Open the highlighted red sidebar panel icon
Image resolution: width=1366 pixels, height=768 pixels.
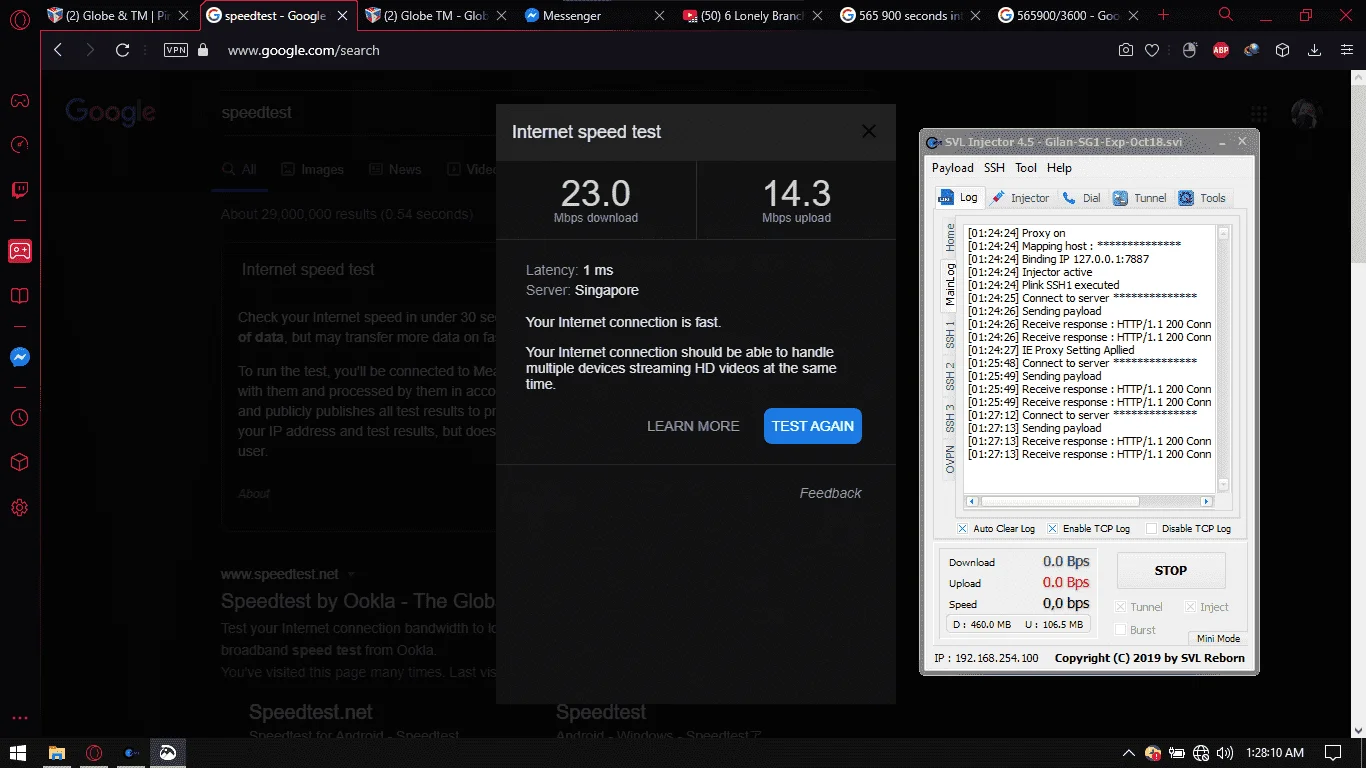[19, 251]
